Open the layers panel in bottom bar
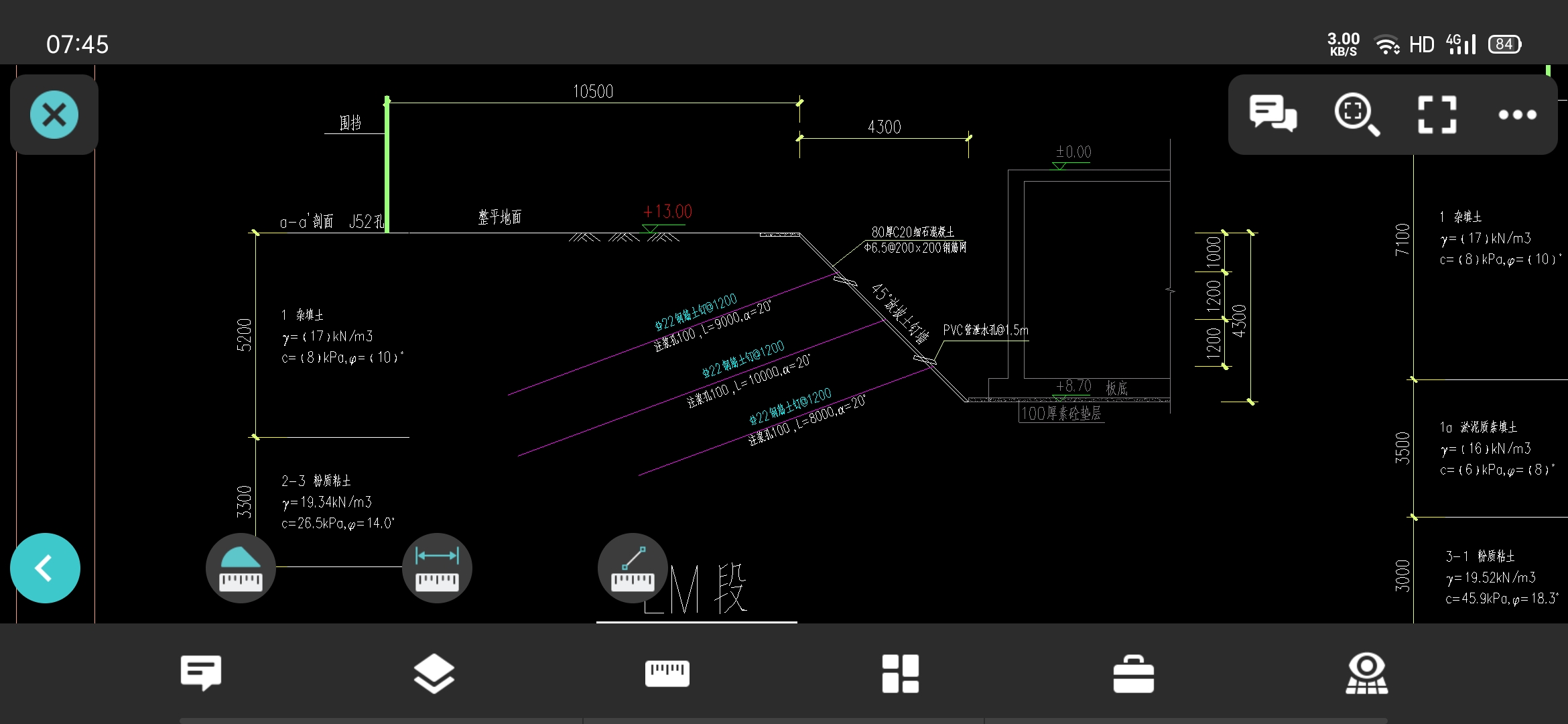This screenshot has width=1568, height=724. point(434,673)
